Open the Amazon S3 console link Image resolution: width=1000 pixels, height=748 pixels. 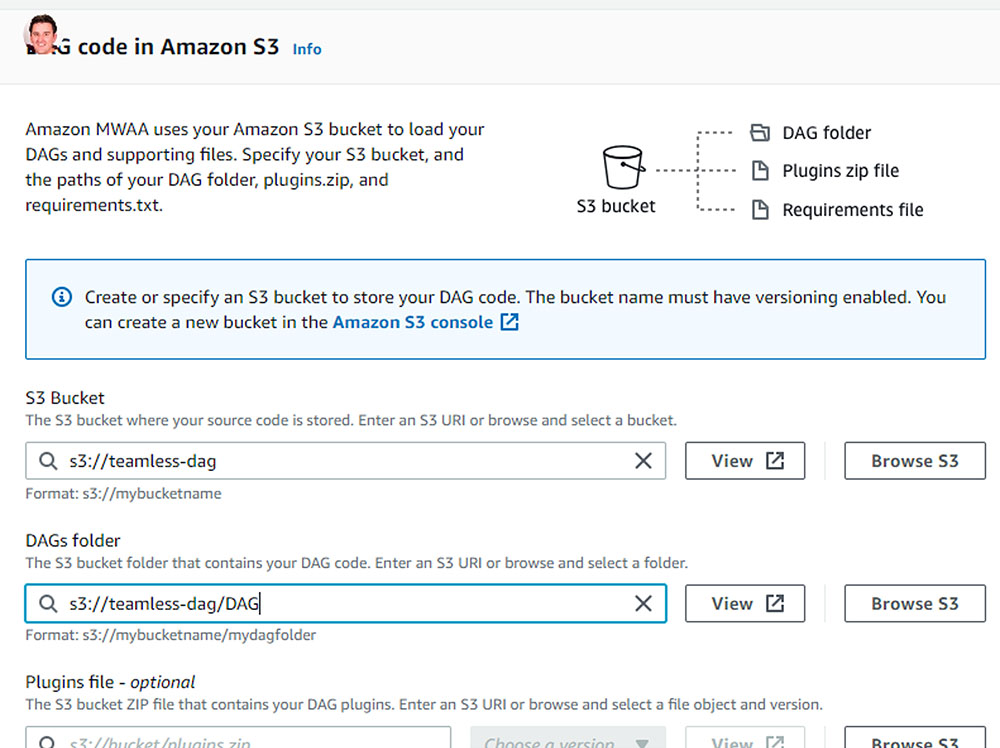413,322
